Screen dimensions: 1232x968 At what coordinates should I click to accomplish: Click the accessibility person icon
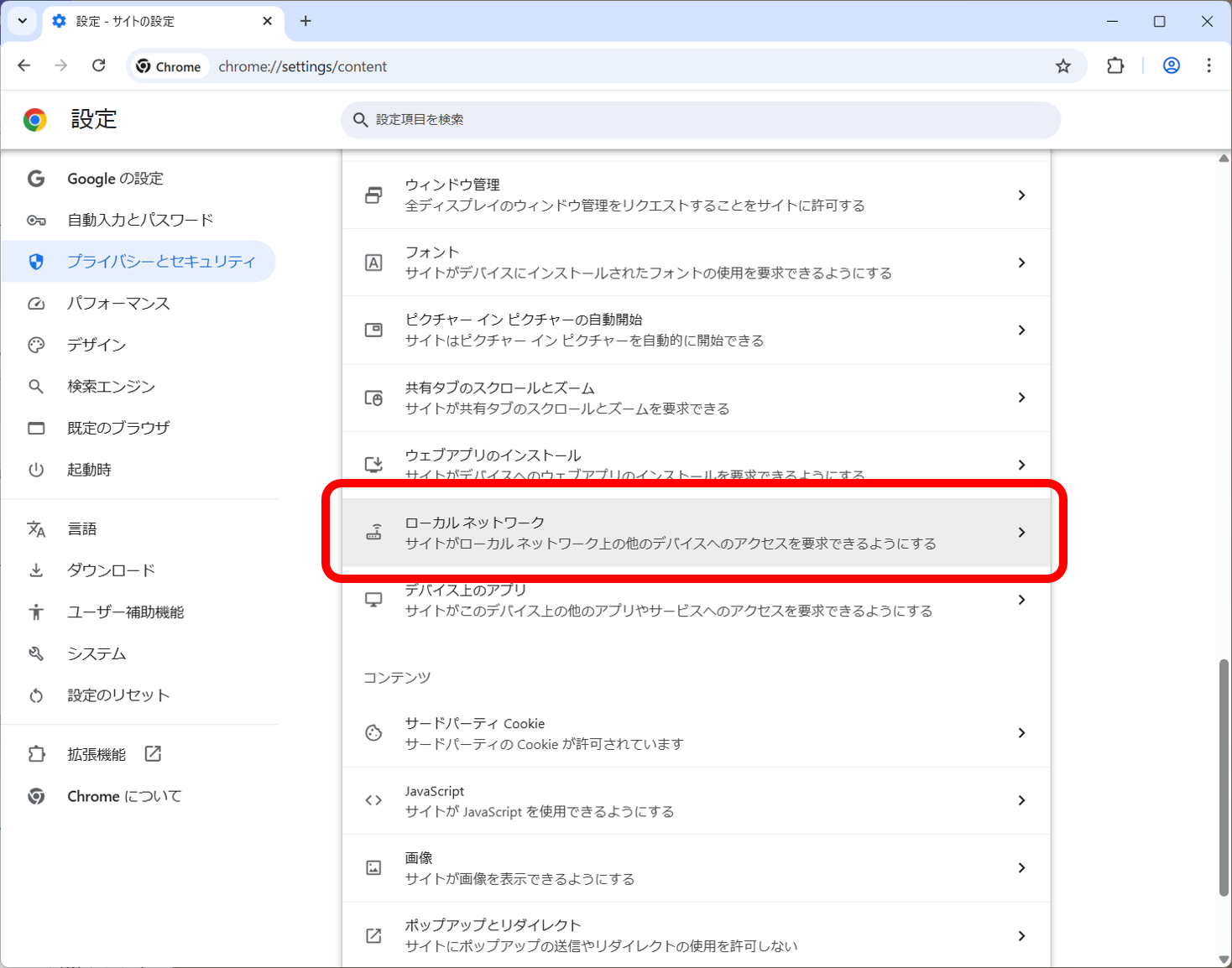click(x=36, y=612)
